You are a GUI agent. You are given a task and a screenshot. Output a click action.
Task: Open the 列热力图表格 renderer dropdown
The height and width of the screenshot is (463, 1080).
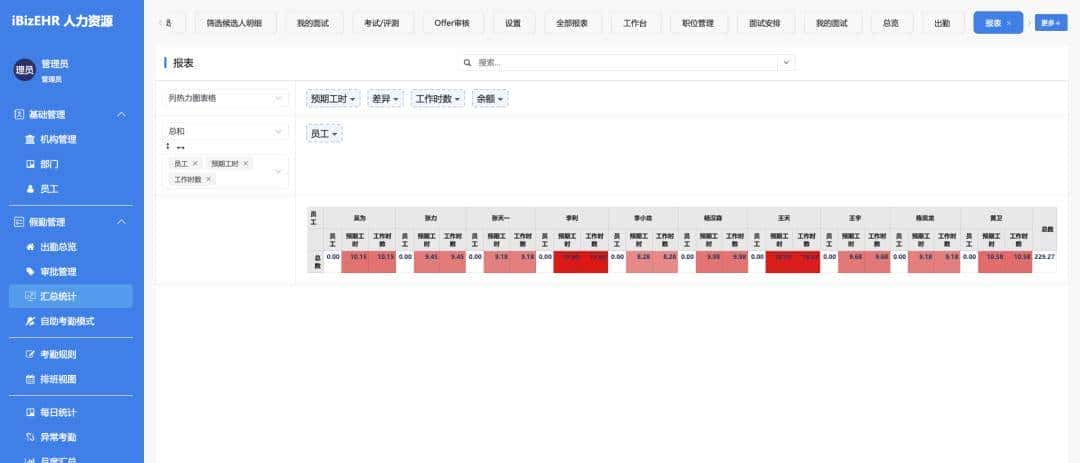[x=227, y=99]
